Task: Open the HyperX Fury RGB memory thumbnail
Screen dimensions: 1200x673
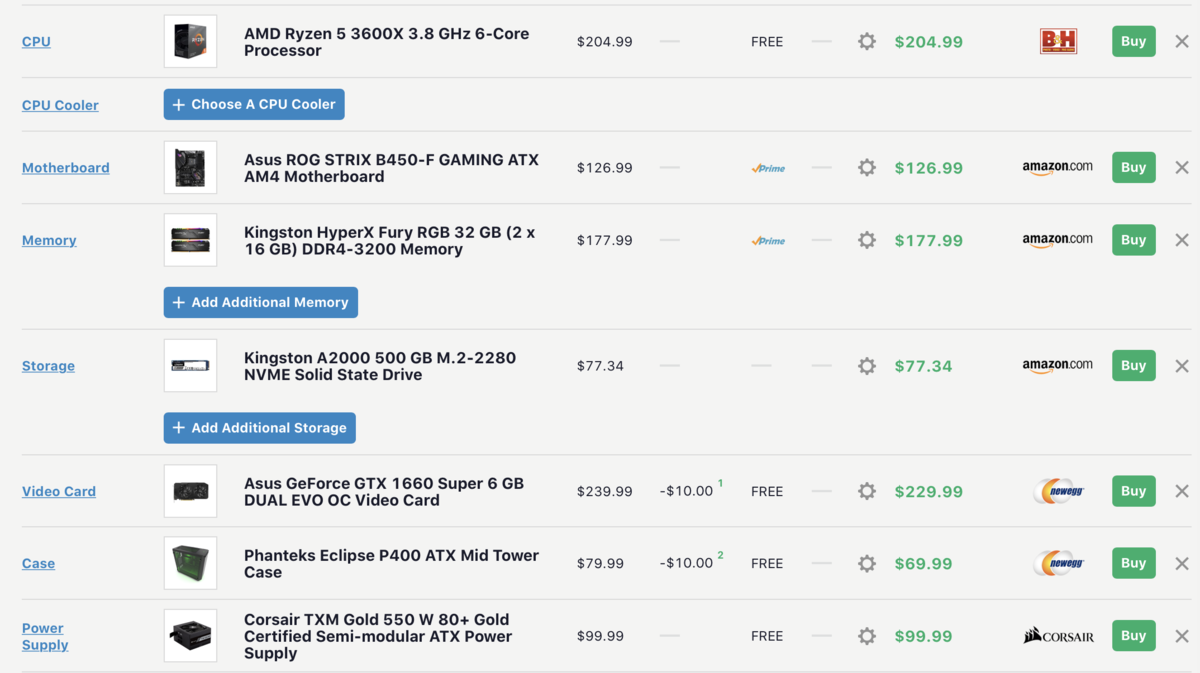Action: click(x=190, y=240)
